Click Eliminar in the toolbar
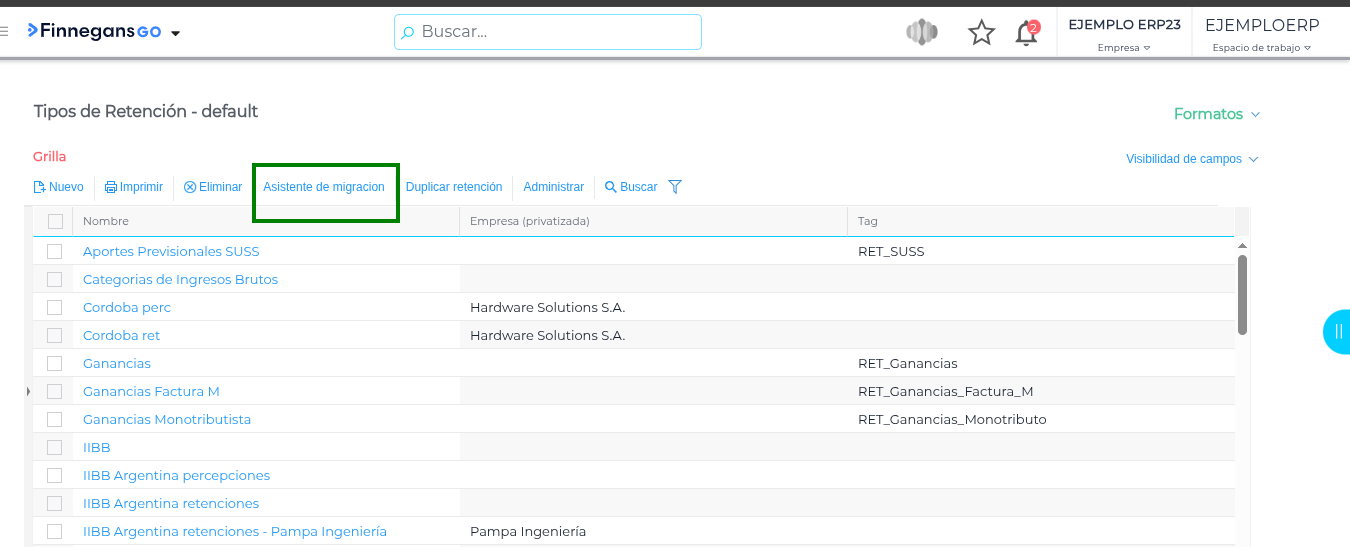1350x547 pixels. point(213,187)
